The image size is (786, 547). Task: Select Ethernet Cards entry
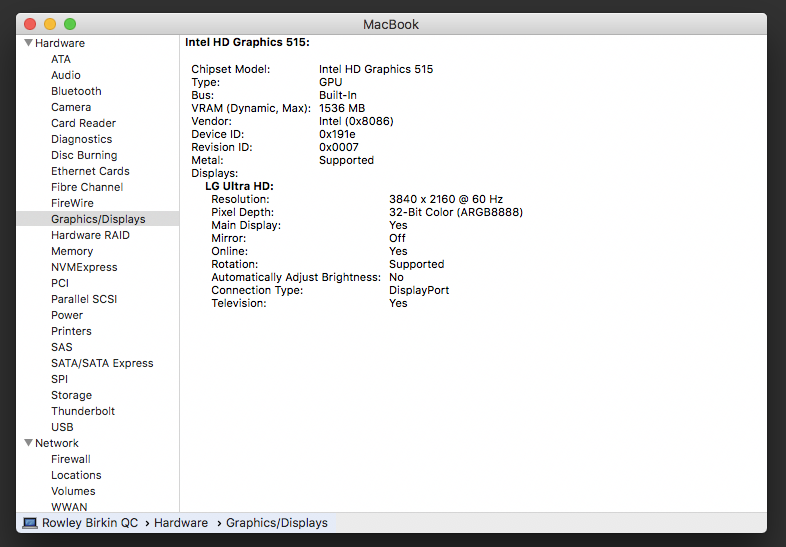pos(90,171)
